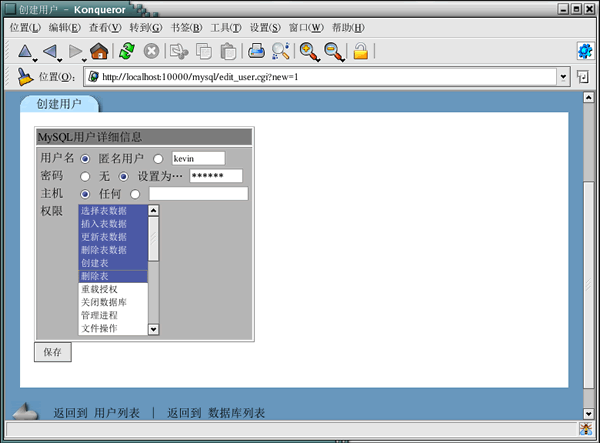Open the Forward button history dropdown arrow

coord(85,60)
